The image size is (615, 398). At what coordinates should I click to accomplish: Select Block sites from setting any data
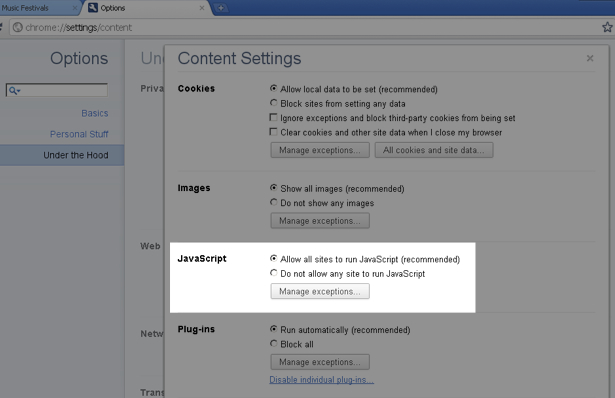[273, 103]
